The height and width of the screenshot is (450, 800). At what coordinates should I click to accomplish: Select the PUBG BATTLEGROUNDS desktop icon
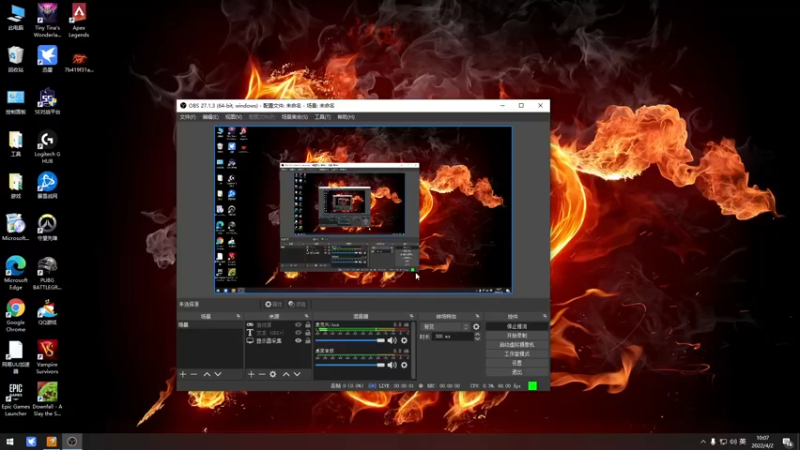point(47,274)
